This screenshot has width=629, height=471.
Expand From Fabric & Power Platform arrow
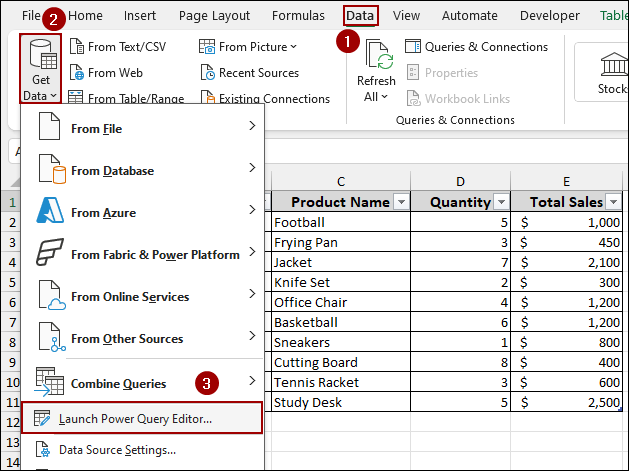[x=252, y=252]
